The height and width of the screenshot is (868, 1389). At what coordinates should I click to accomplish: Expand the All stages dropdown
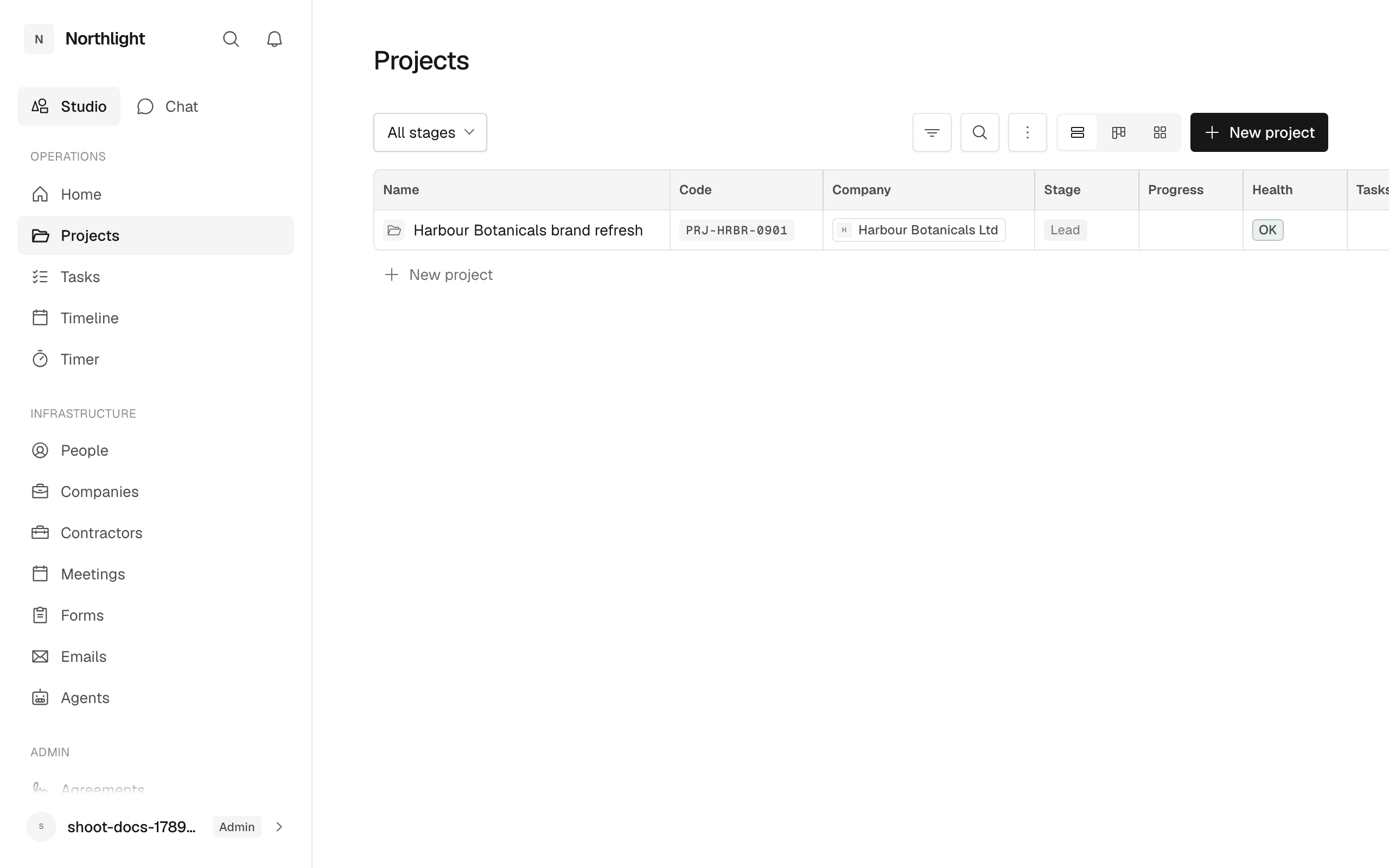click(430, 132)
